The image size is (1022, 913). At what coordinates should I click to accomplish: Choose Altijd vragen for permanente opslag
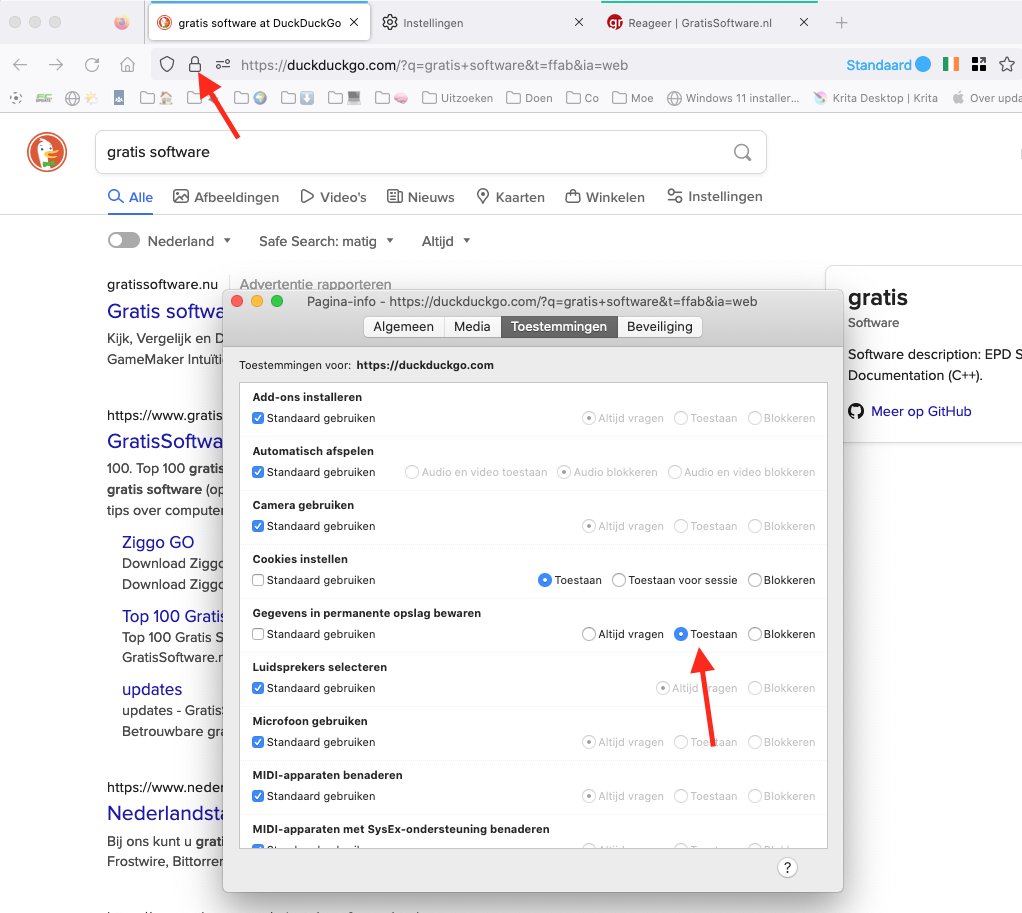point(589,634)
